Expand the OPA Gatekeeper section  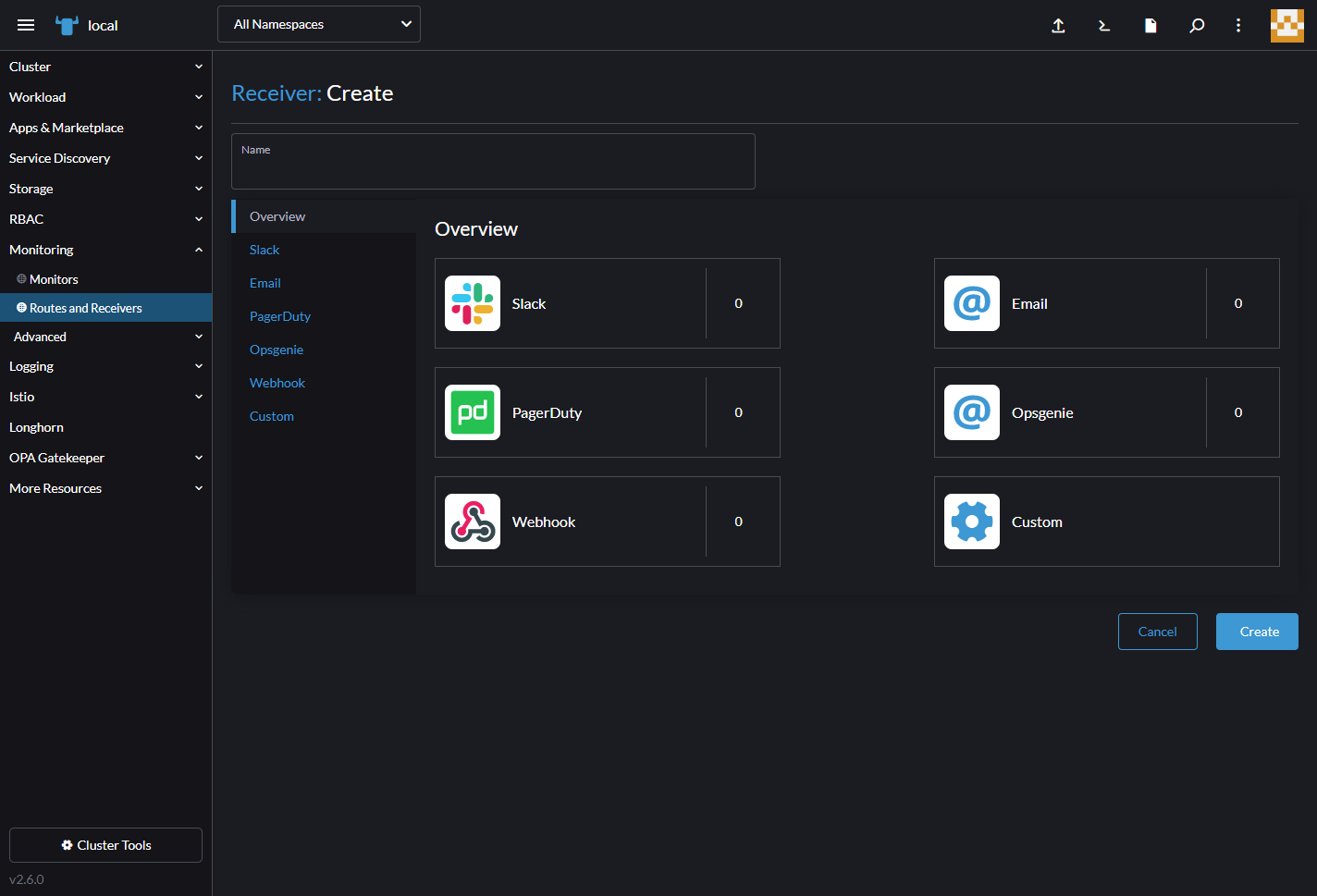point(105,458)
